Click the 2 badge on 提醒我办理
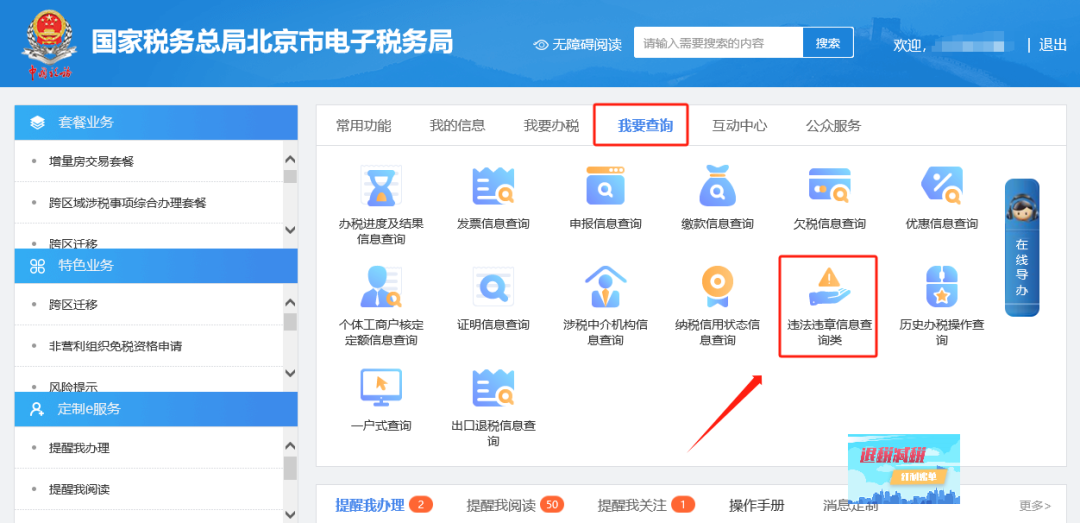The width and height of the screenshot is (1080, 523). click(421, 505)
